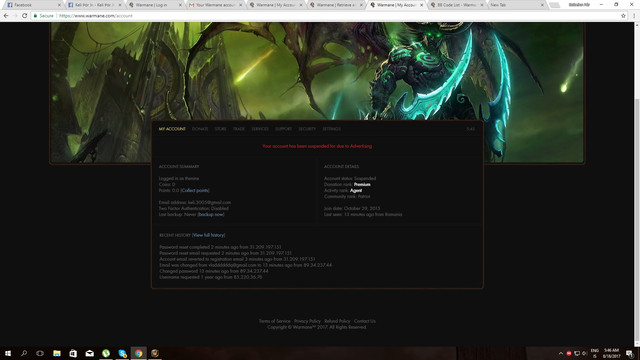640x360 pixels.
Task: Bookmark the page with the star icon
Action: pos(623,16)
